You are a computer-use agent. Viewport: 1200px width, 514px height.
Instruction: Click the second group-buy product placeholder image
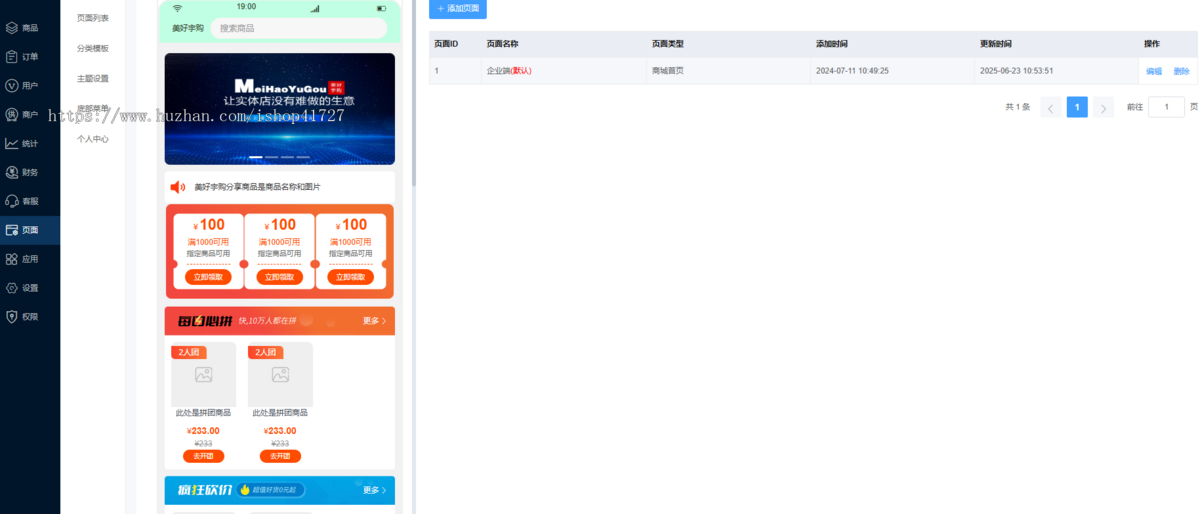coord(280,375)
